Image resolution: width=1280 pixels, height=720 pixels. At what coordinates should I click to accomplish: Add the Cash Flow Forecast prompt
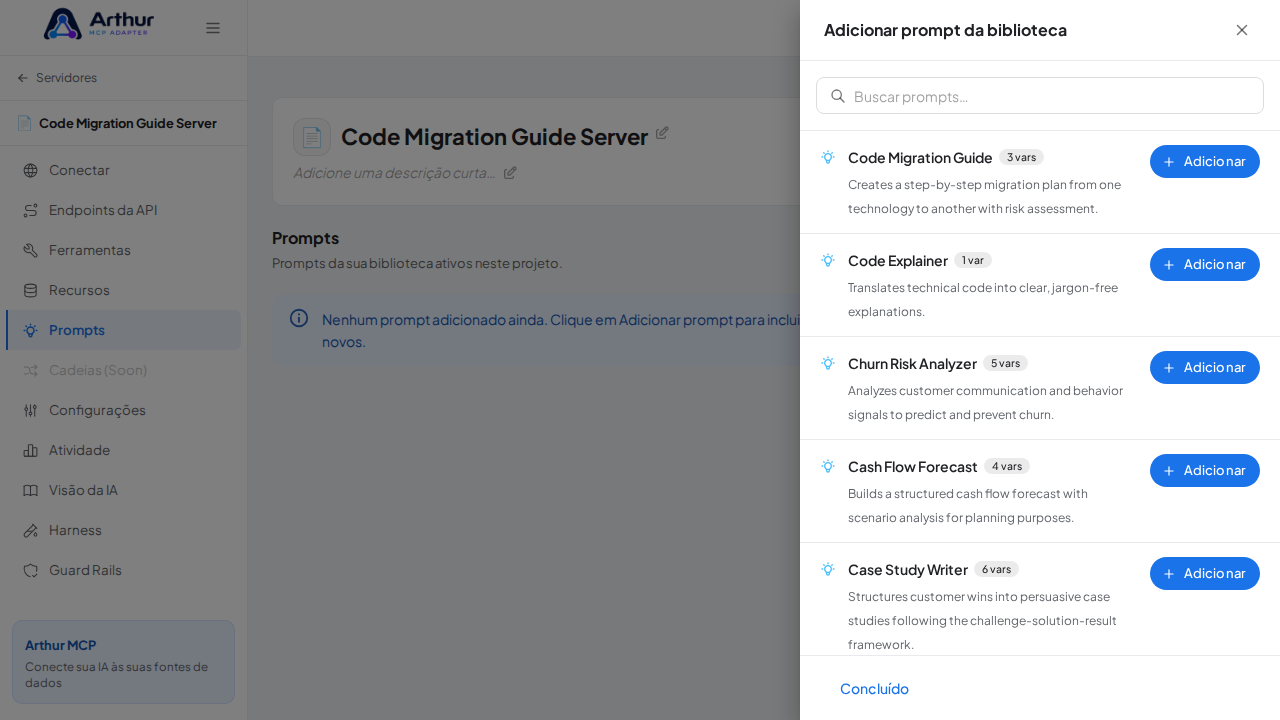coord(1205,470)
